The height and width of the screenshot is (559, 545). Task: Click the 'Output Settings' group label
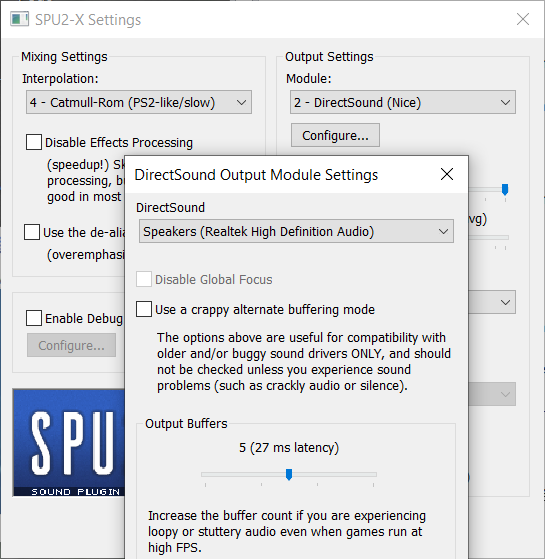point(329,57)
